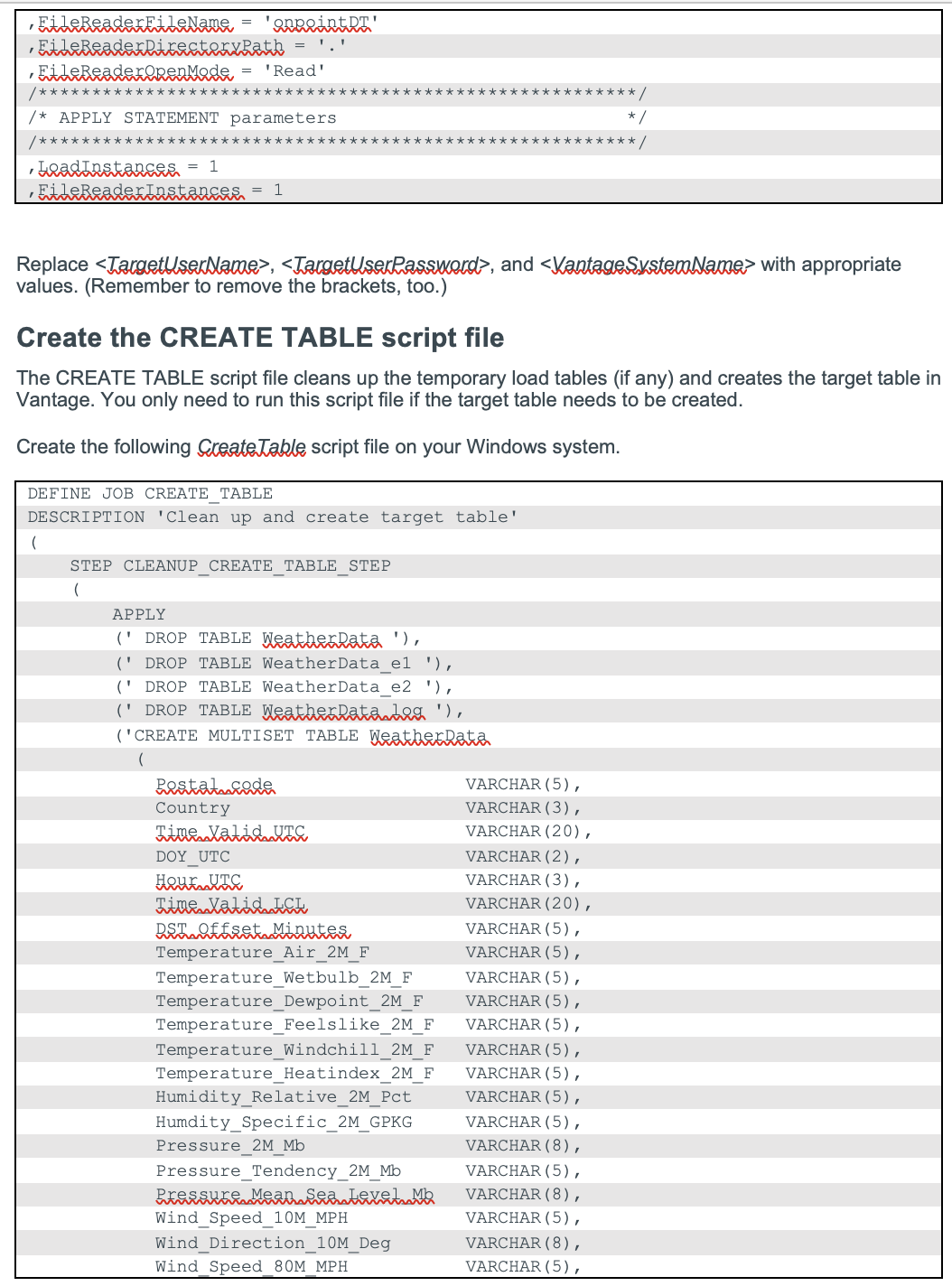Image resolution: width=952 pixels, height=1286 pixels.
Task: Click the FileReaderInstances parameter
Action: coord(140,190)
